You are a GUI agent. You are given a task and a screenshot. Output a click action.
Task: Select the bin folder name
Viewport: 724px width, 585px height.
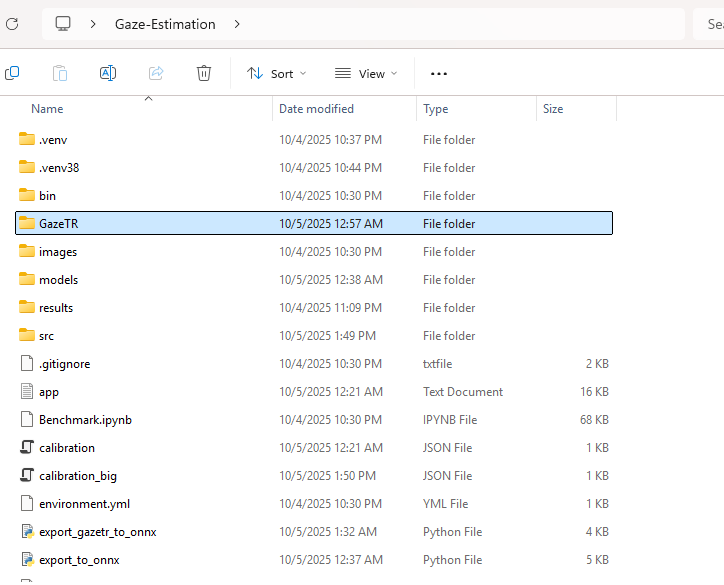click(x=47, y=196)
